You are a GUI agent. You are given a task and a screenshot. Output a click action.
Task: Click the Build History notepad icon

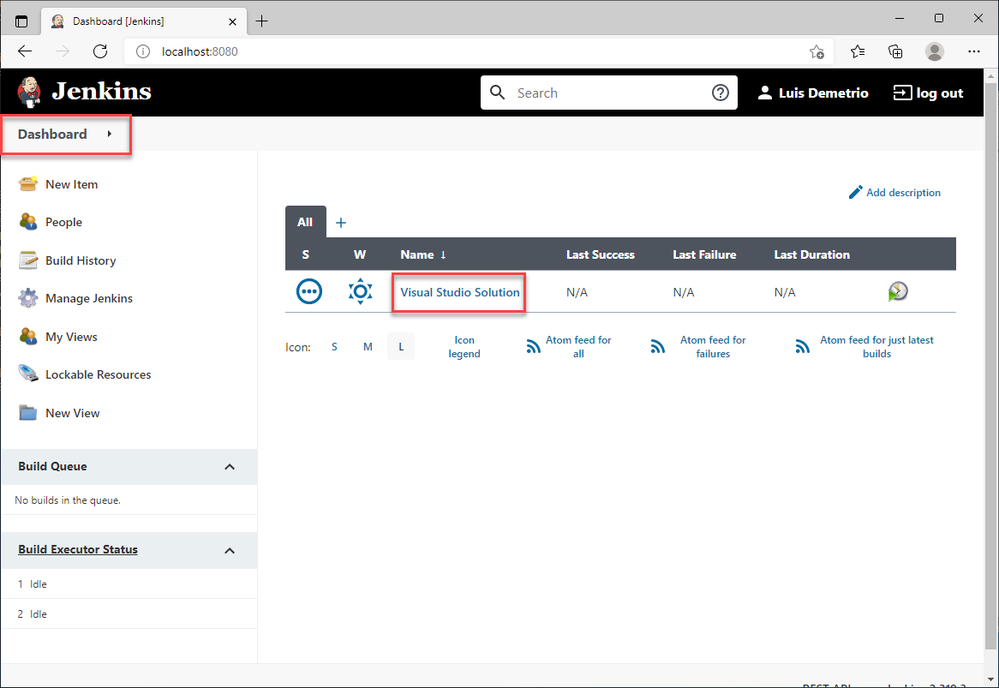pyautogui.click(x=28, y=261)
